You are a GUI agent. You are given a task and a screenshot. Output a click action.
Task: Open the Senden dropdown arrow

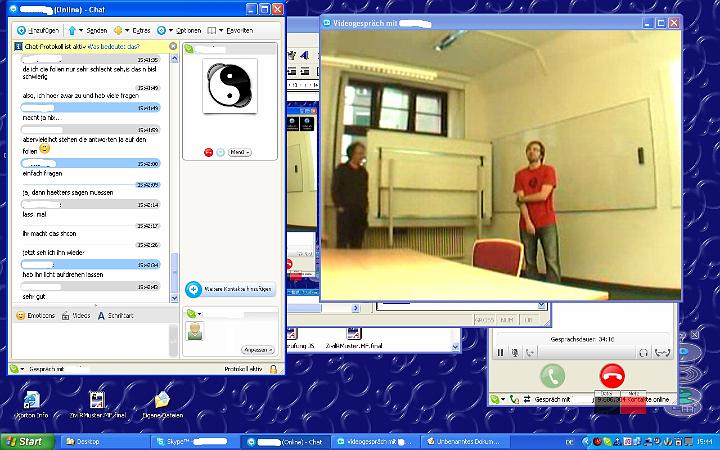[81, 30]
